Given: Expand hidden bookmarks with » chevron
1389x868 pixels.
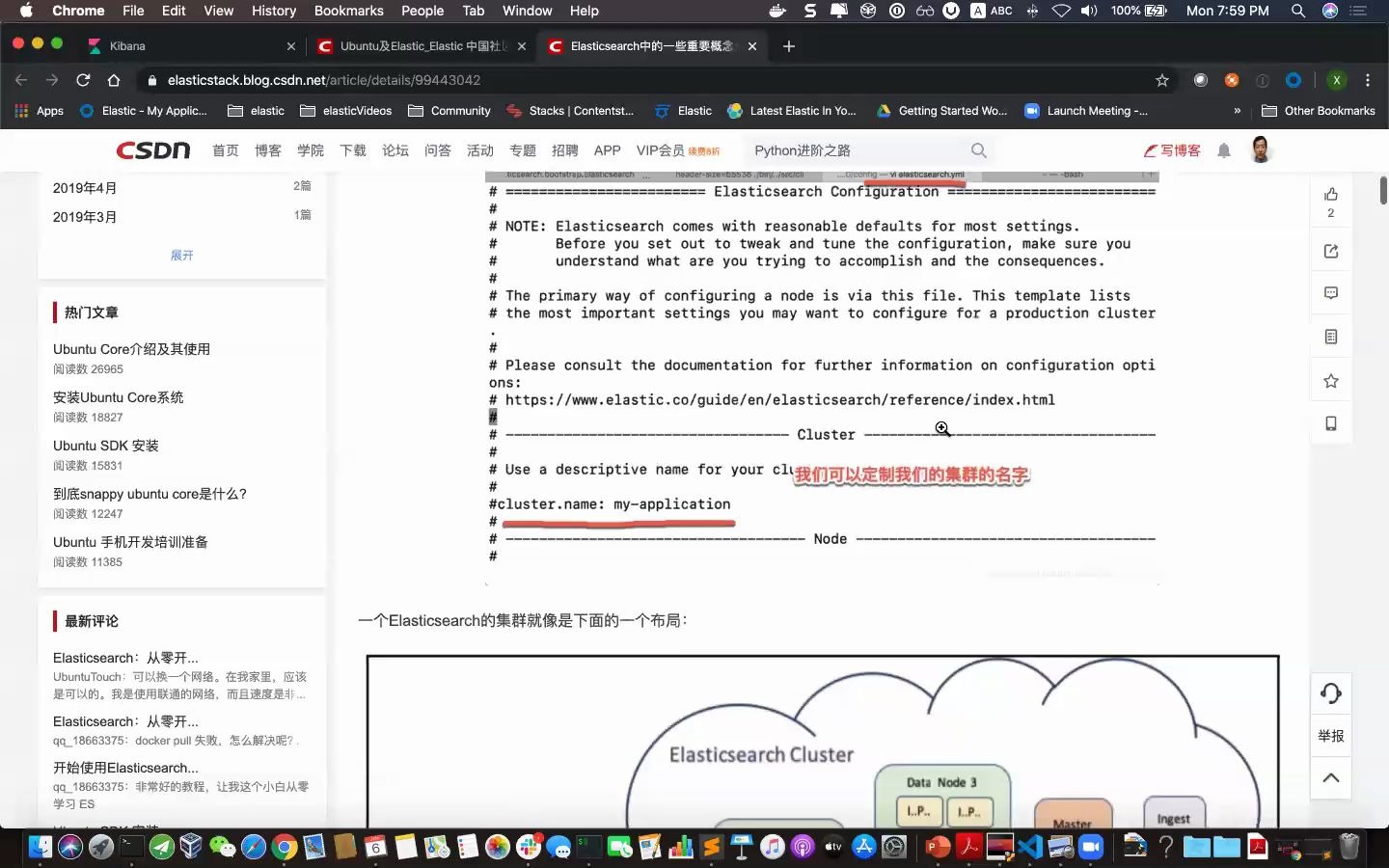Looking at the screenshot, I should pyautogui.click(x=1237, y=111).
